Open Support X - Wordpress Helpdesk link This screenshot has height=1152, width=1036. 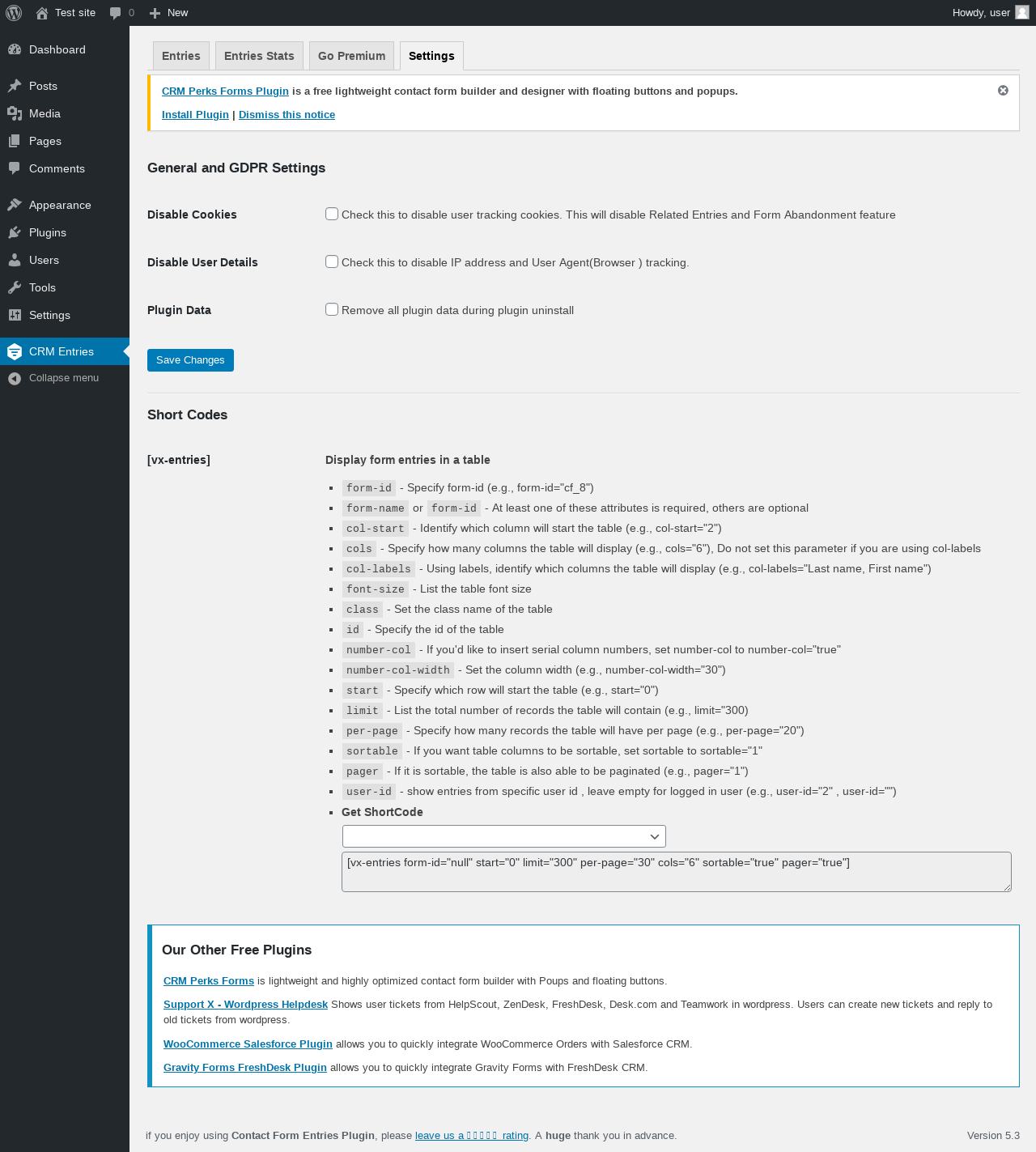[x=245, y=1004]
